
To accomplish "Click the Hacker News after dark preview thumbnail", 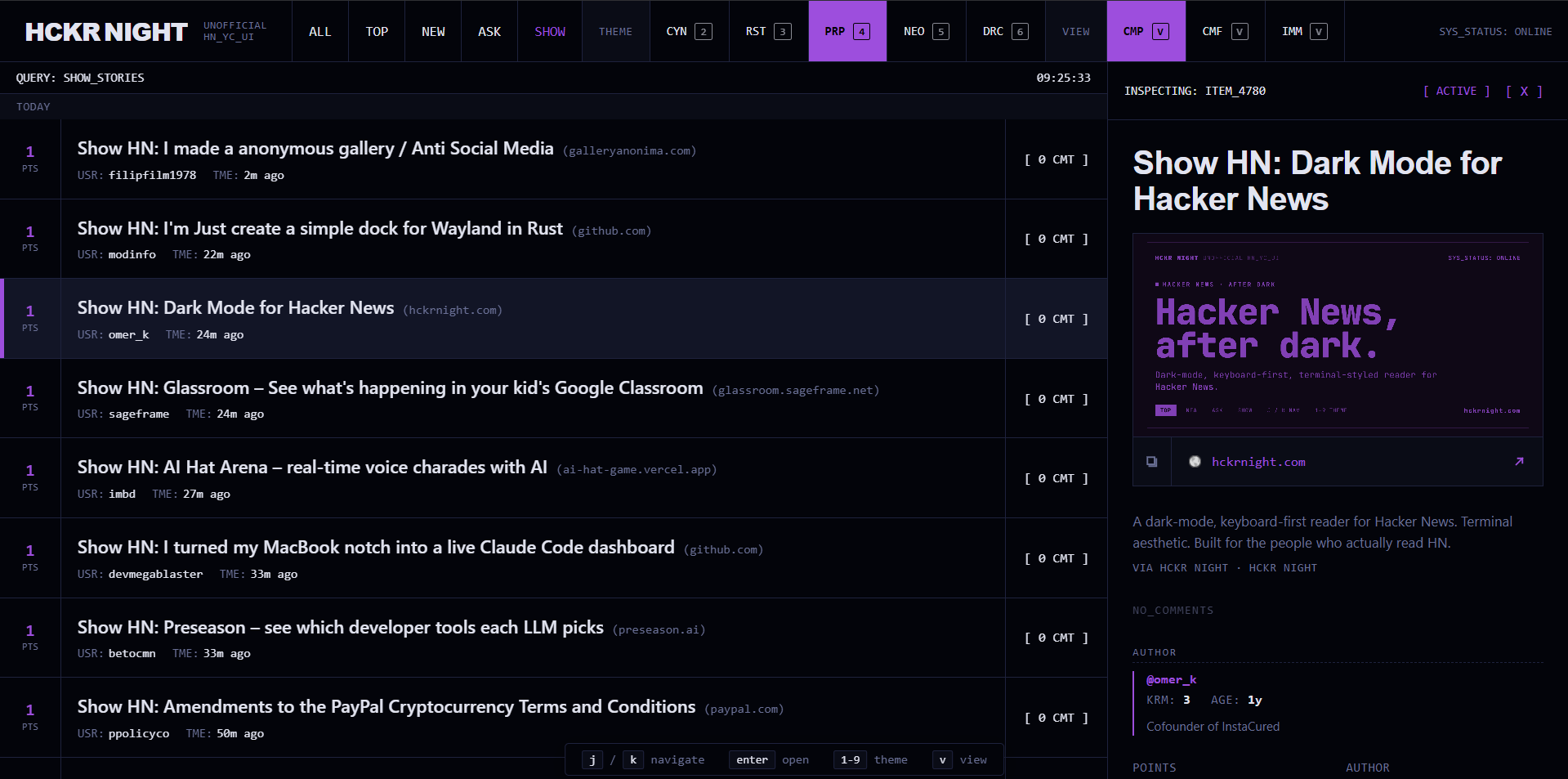I will point(1338,335).
